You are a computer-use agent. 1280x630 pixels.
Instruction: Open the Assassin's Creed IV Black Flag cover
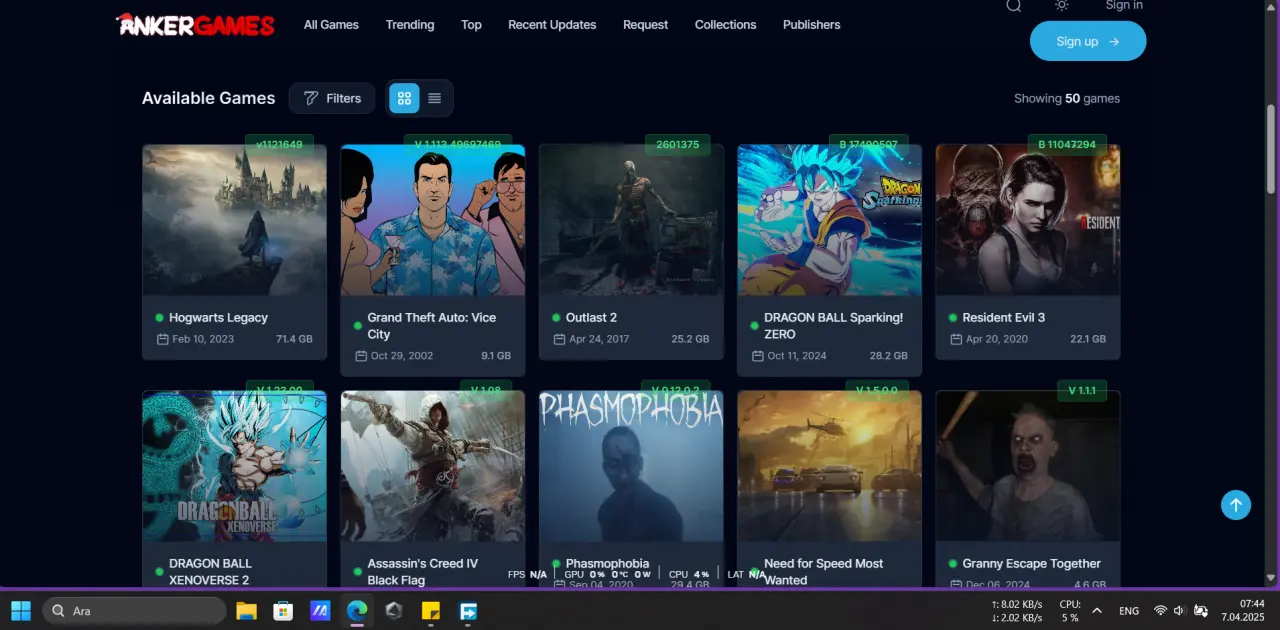point(432,466)
